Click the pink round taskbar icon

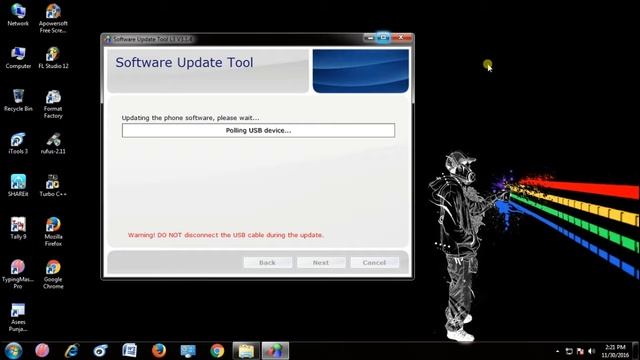(42, 351)
